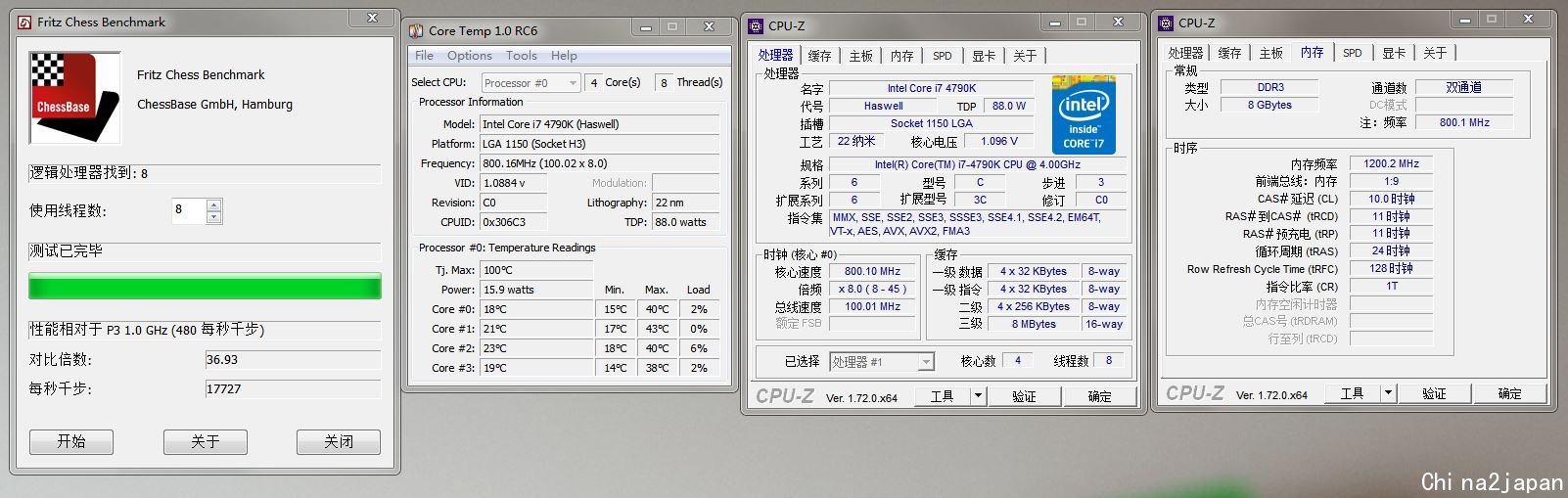Switch to the 处理器 tab in the CPU-Z memory window
Image resolution: width=1568 pixels, height=498 pixels.
click(1185, 53)
